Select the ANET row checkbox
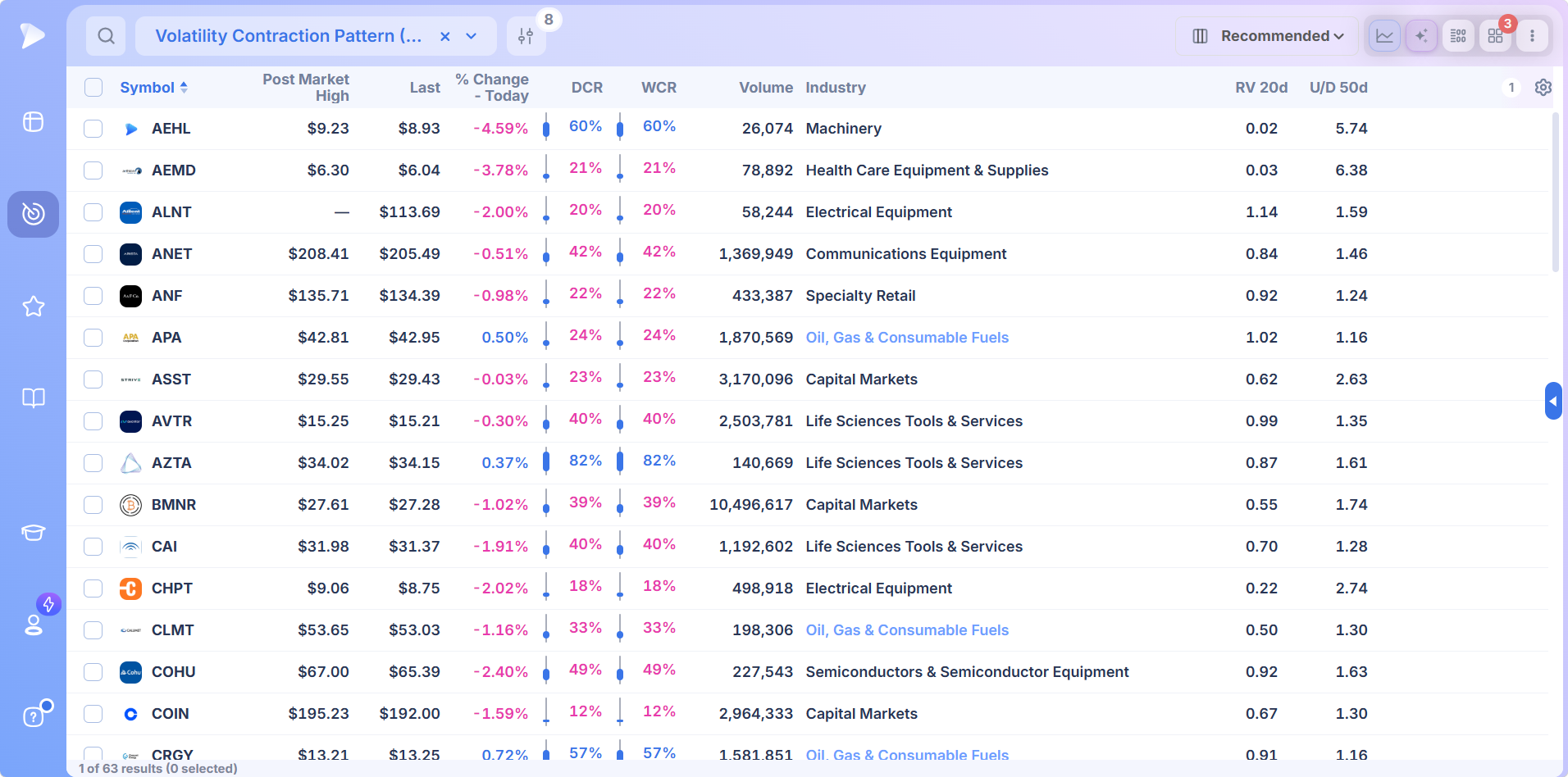 click(x=93, y=254)
